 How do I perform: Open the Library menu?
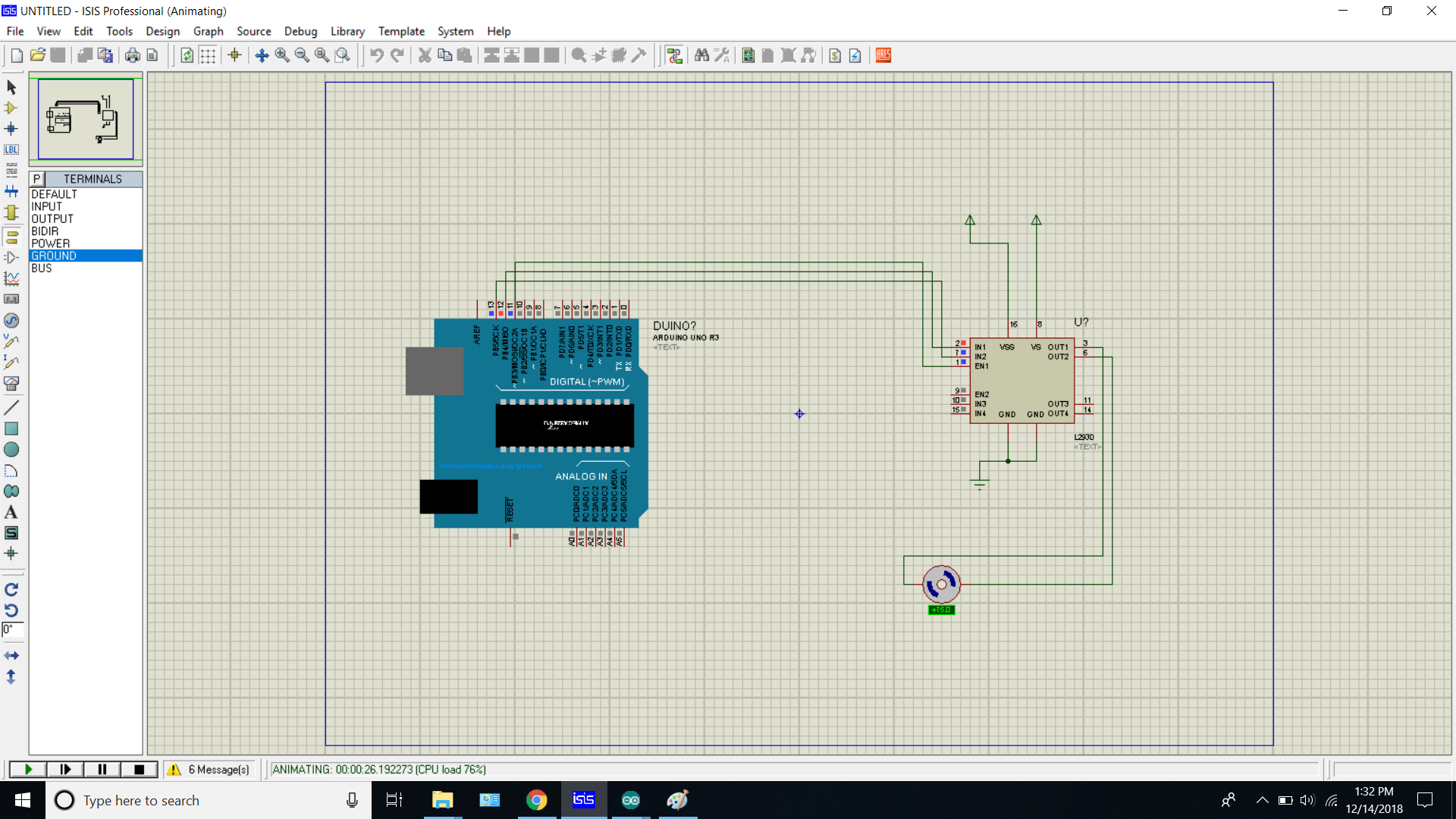pyautogui.click(x=347, y=31)
